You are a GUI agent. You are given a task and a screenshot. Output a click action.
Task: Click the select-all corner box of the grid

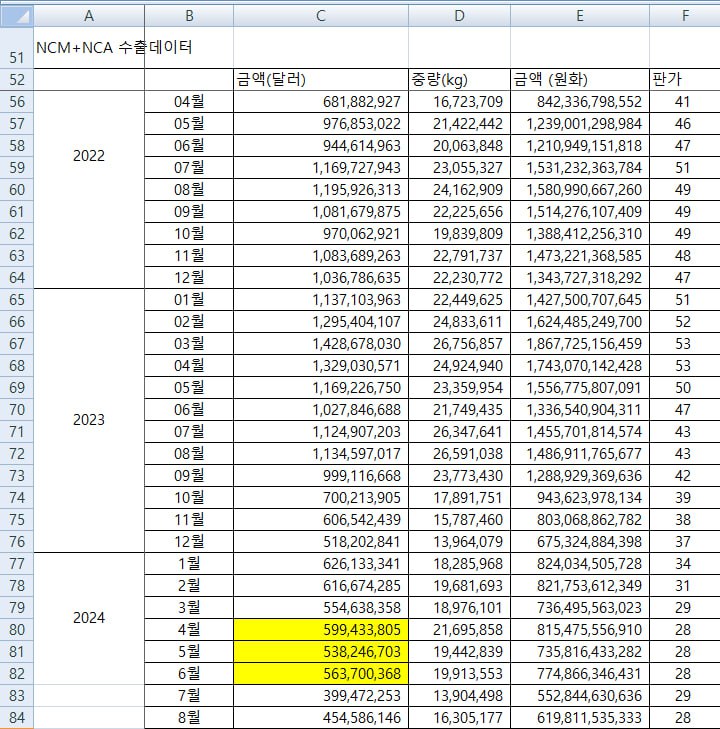(x=16, y=16)
